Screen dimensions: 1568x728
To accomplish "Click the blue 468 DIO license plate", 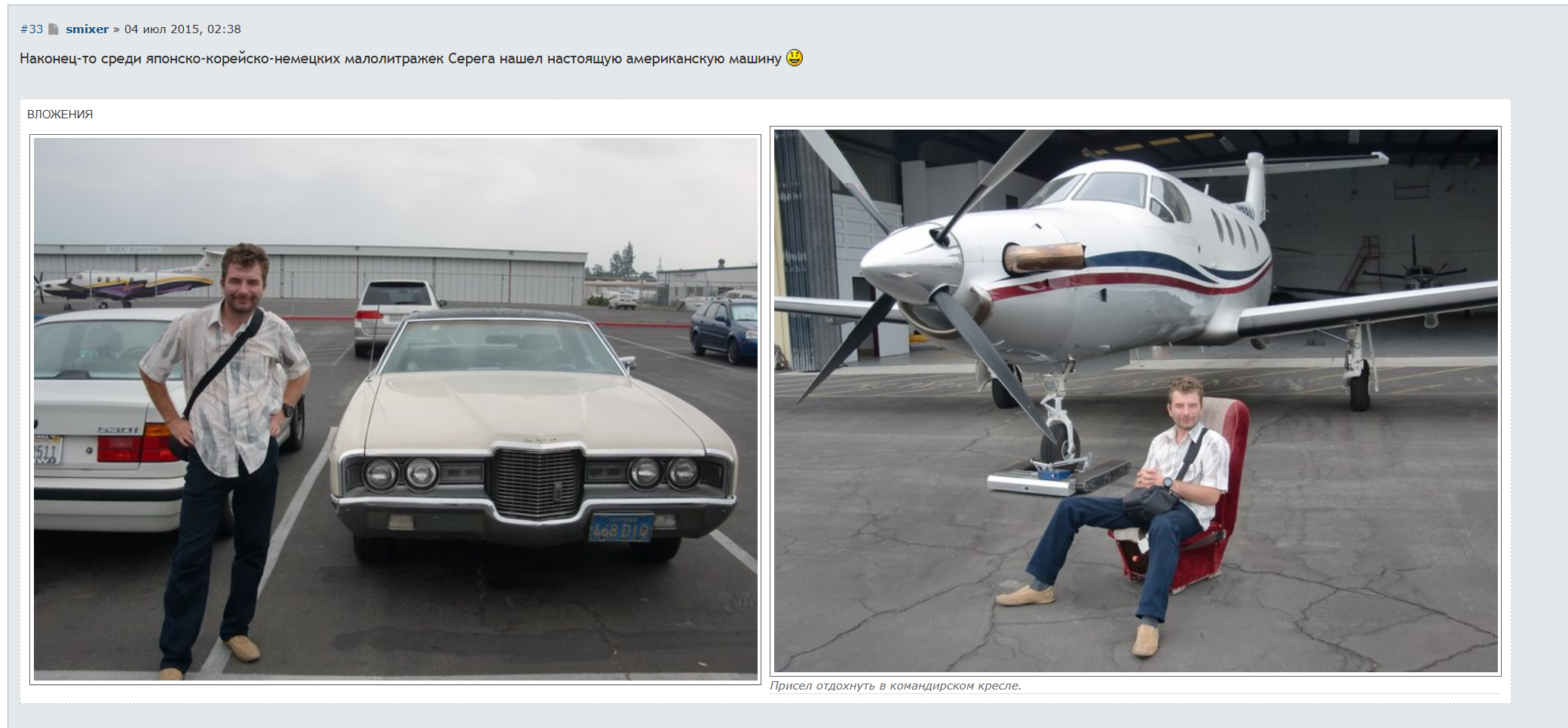I will 620,529.
